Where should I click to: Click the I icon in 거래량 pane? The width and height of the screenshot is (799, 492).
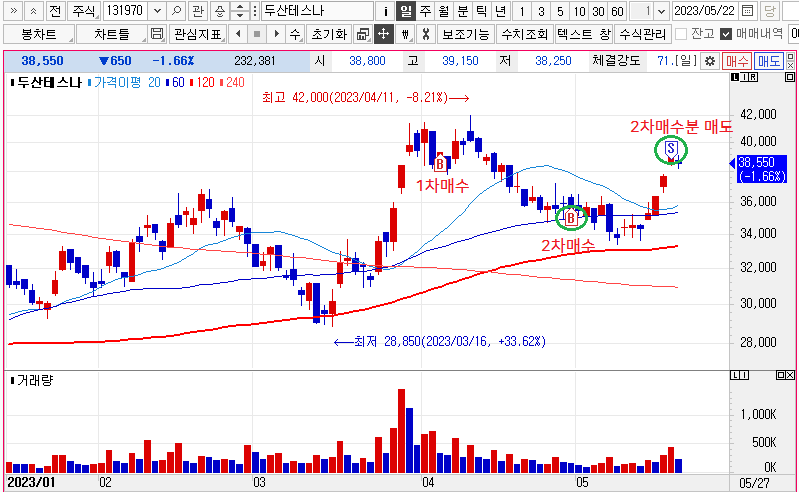coord(744,375)
